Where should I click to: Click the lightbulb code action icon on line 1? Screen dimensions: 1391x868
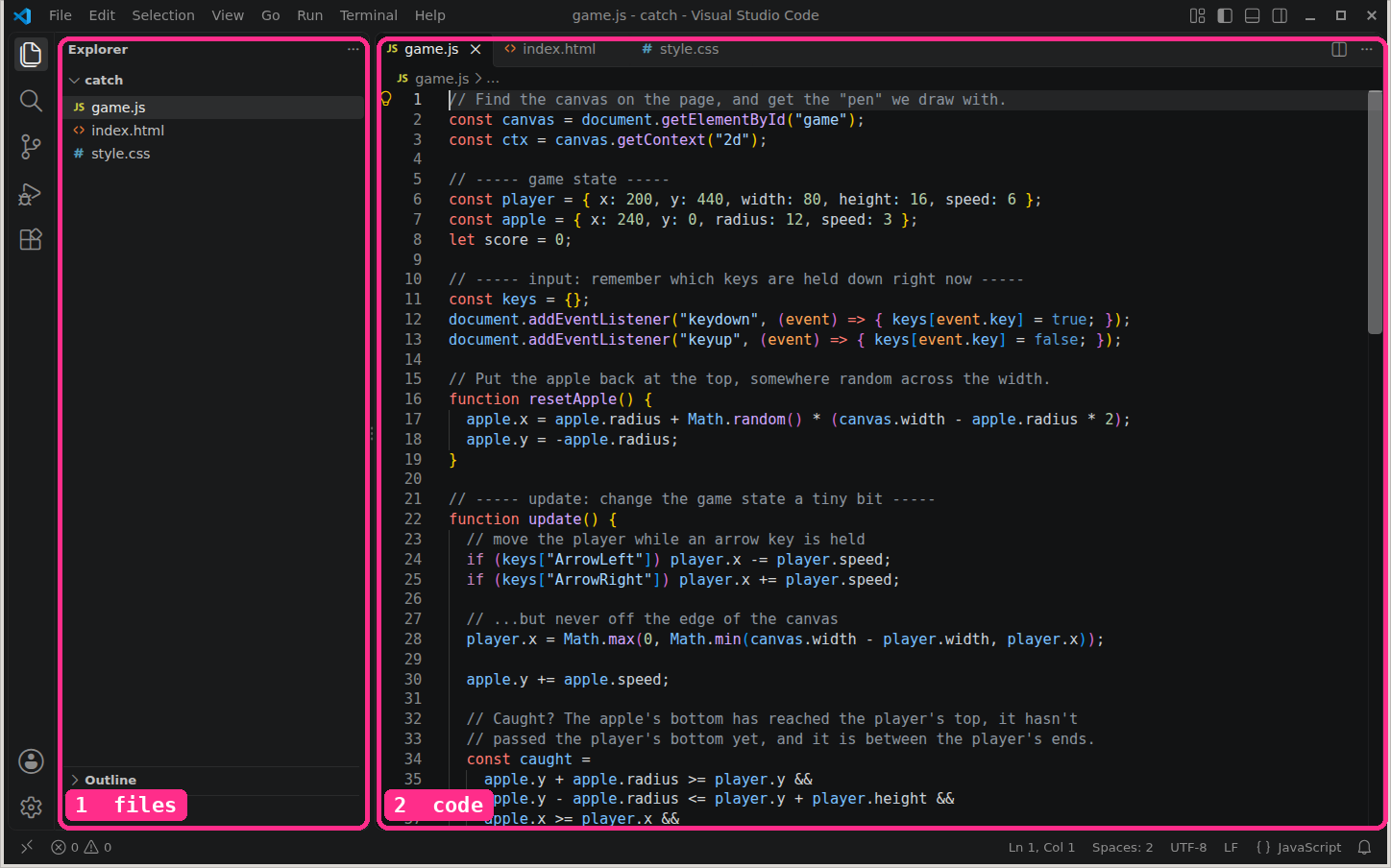click(x=386, y=98)
